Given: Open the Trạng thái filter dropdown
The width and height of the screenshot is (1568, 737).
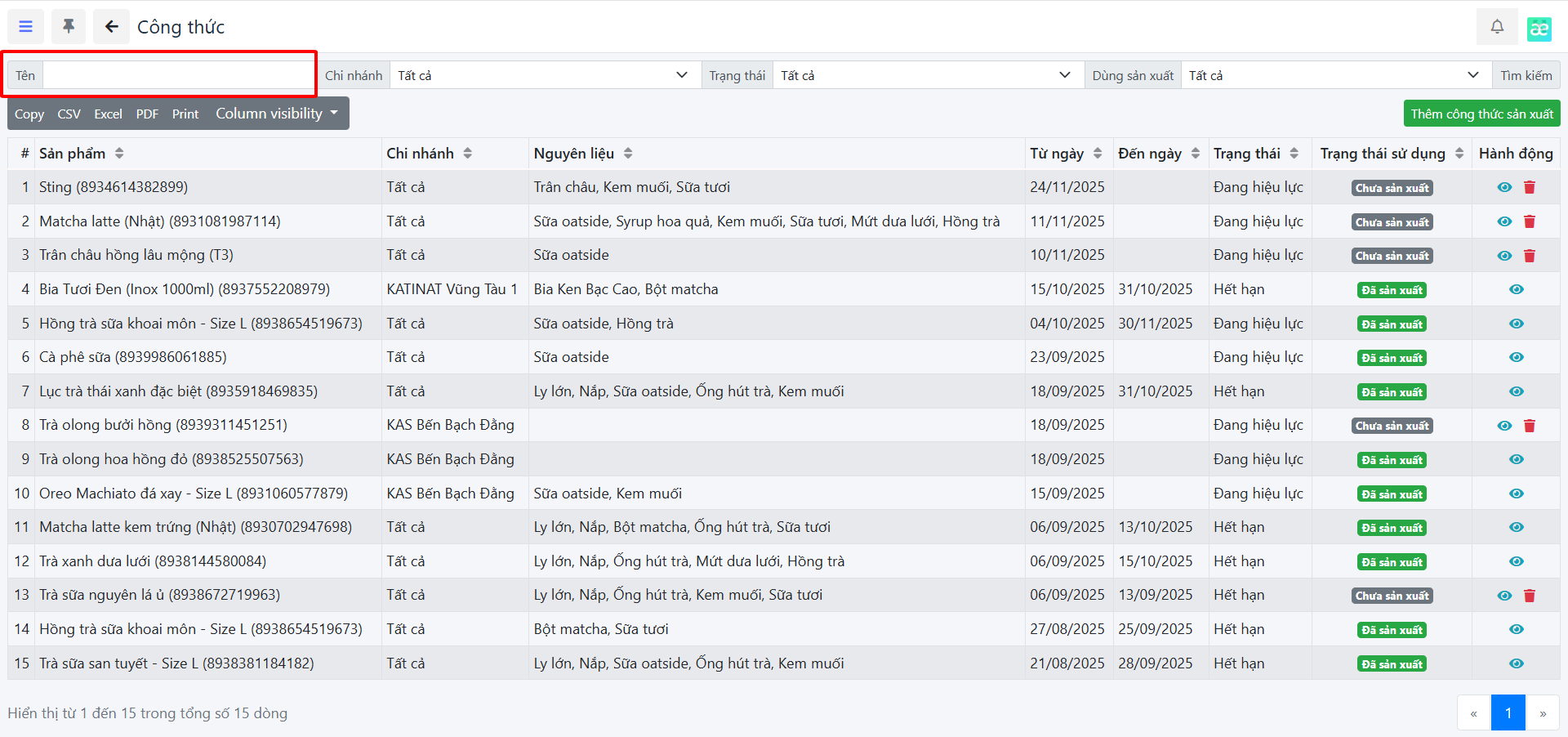Looking at the screenshot, I should (x=927, y=75).
